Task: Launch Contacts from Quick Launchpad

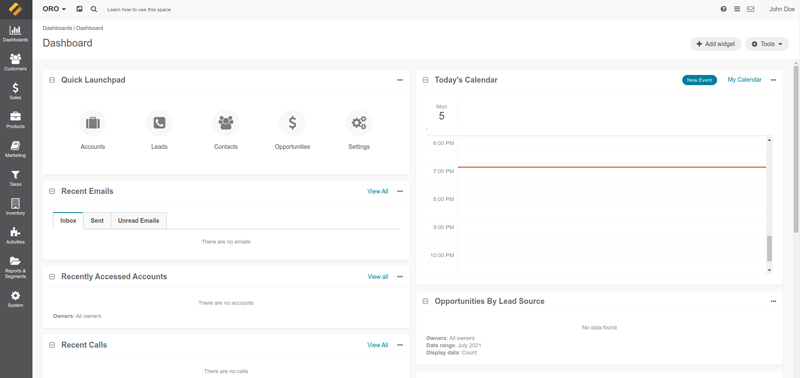Action: [226, 130]
